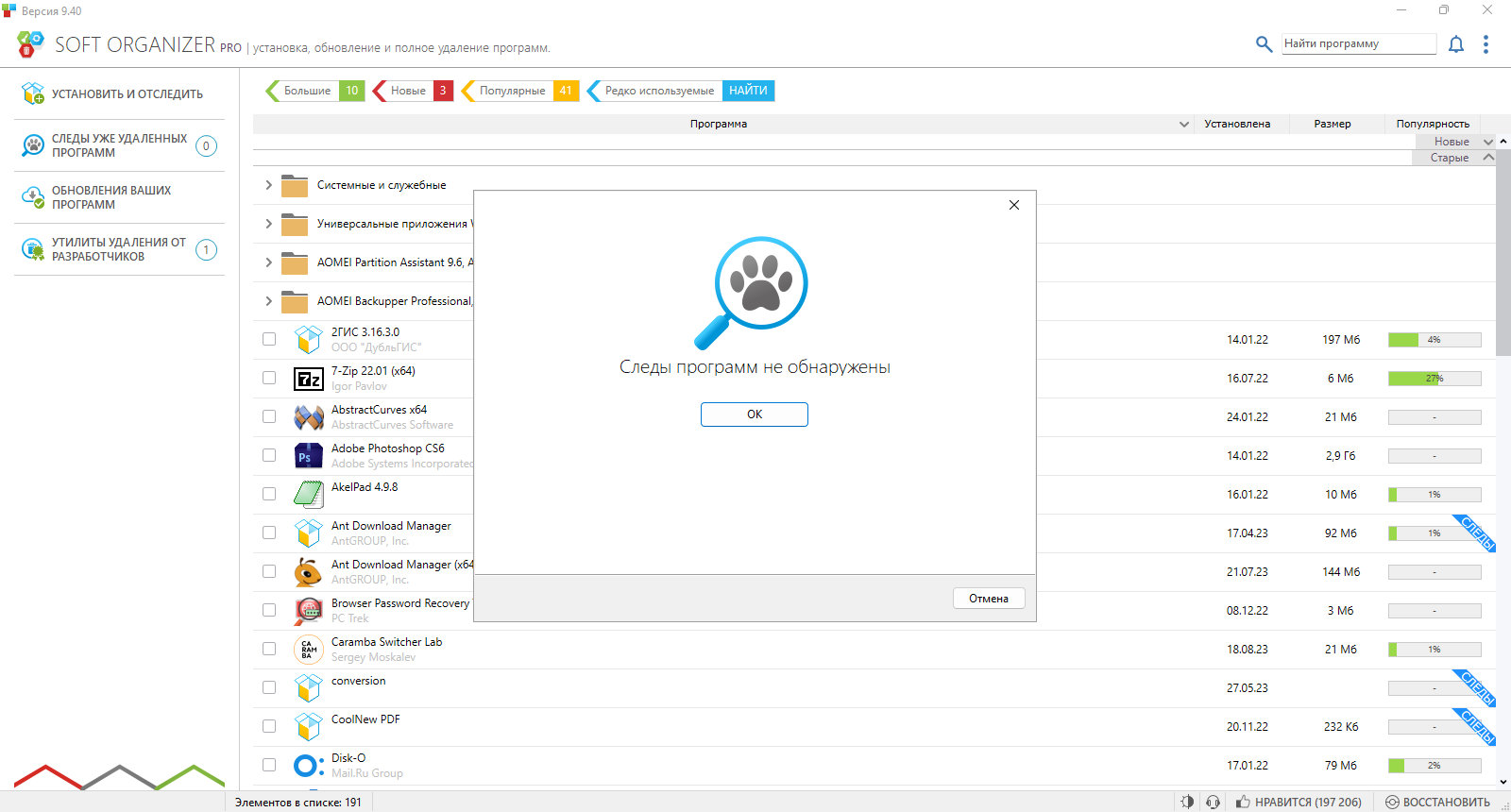Open the dropdown arrow beside the Программа header
The image size is (1511, 812).
click(x=1184, y=124)
